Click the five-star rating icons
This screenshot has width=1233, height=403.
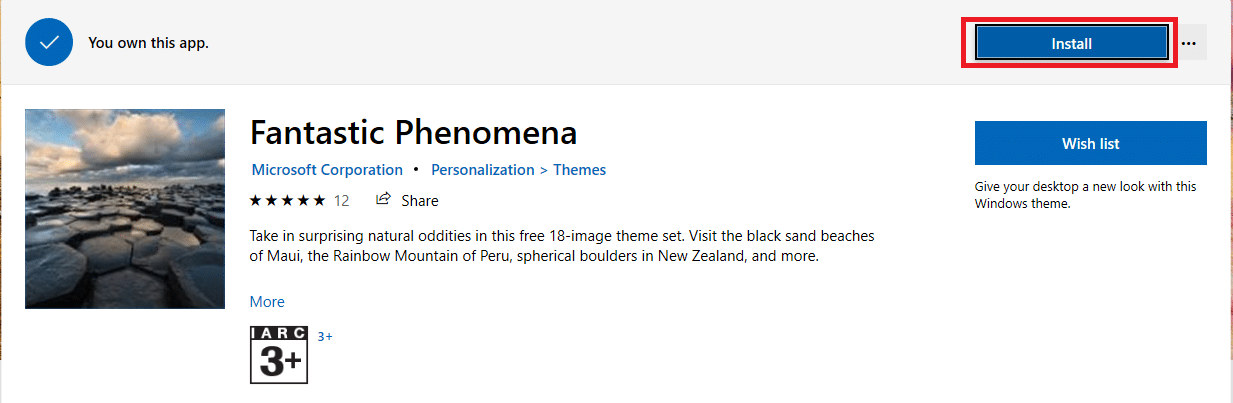(287, 200)
